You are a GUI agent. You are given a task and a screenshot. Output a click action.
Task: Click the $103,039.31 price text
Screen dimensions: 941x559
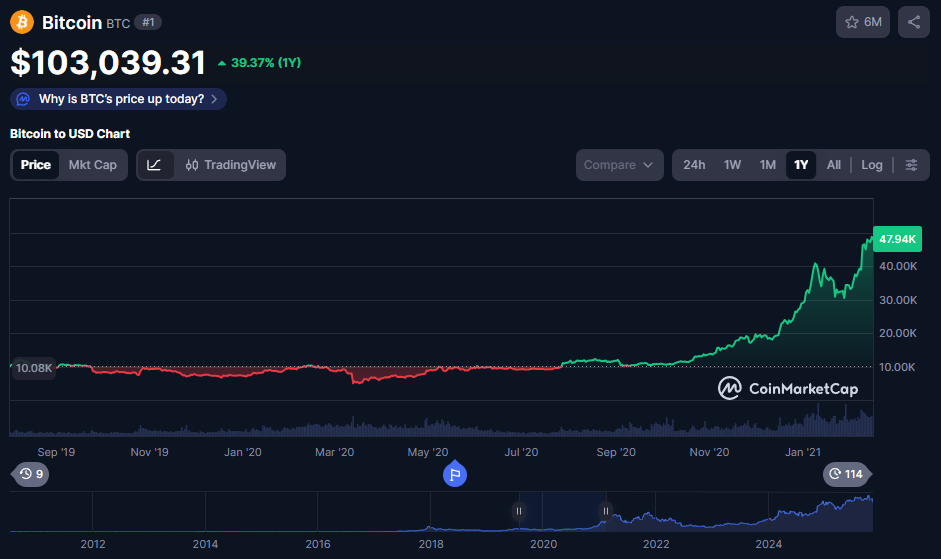tap(108, 62)
